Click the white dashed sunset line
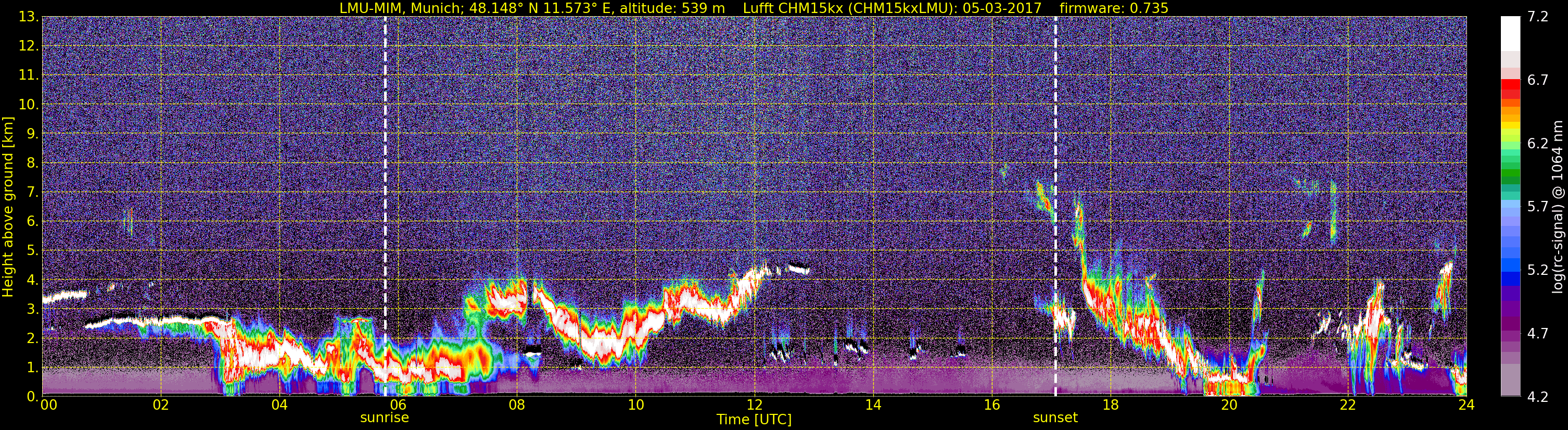This screenshot has width=1568, height=430. click(x=1055, y=206)
